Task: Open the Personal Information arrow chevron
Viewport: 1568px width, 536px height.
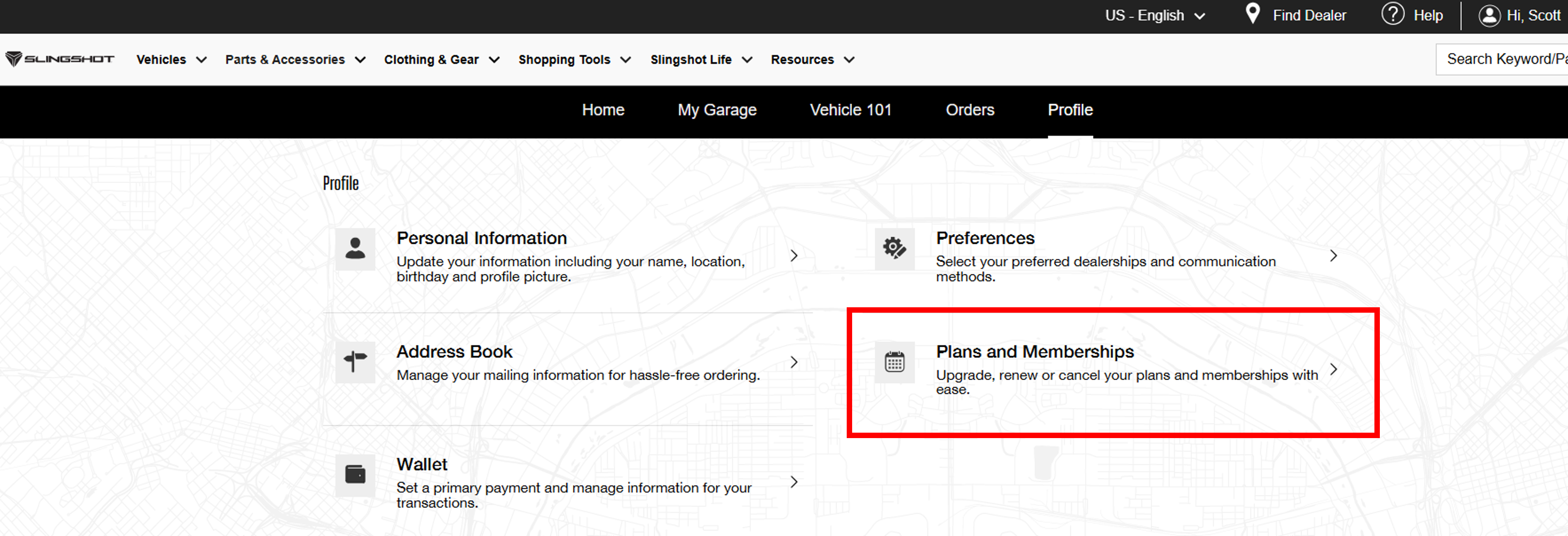Action: (x=794, y=255)
